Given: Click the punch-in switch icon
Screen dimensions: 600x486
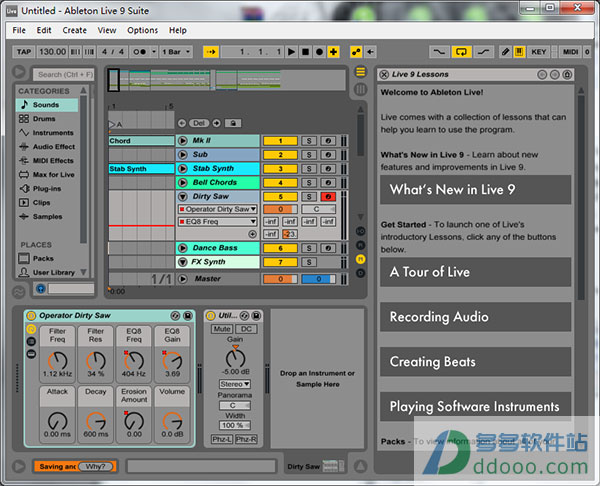Looking at the screenshot, I should (x=439, y=52).
